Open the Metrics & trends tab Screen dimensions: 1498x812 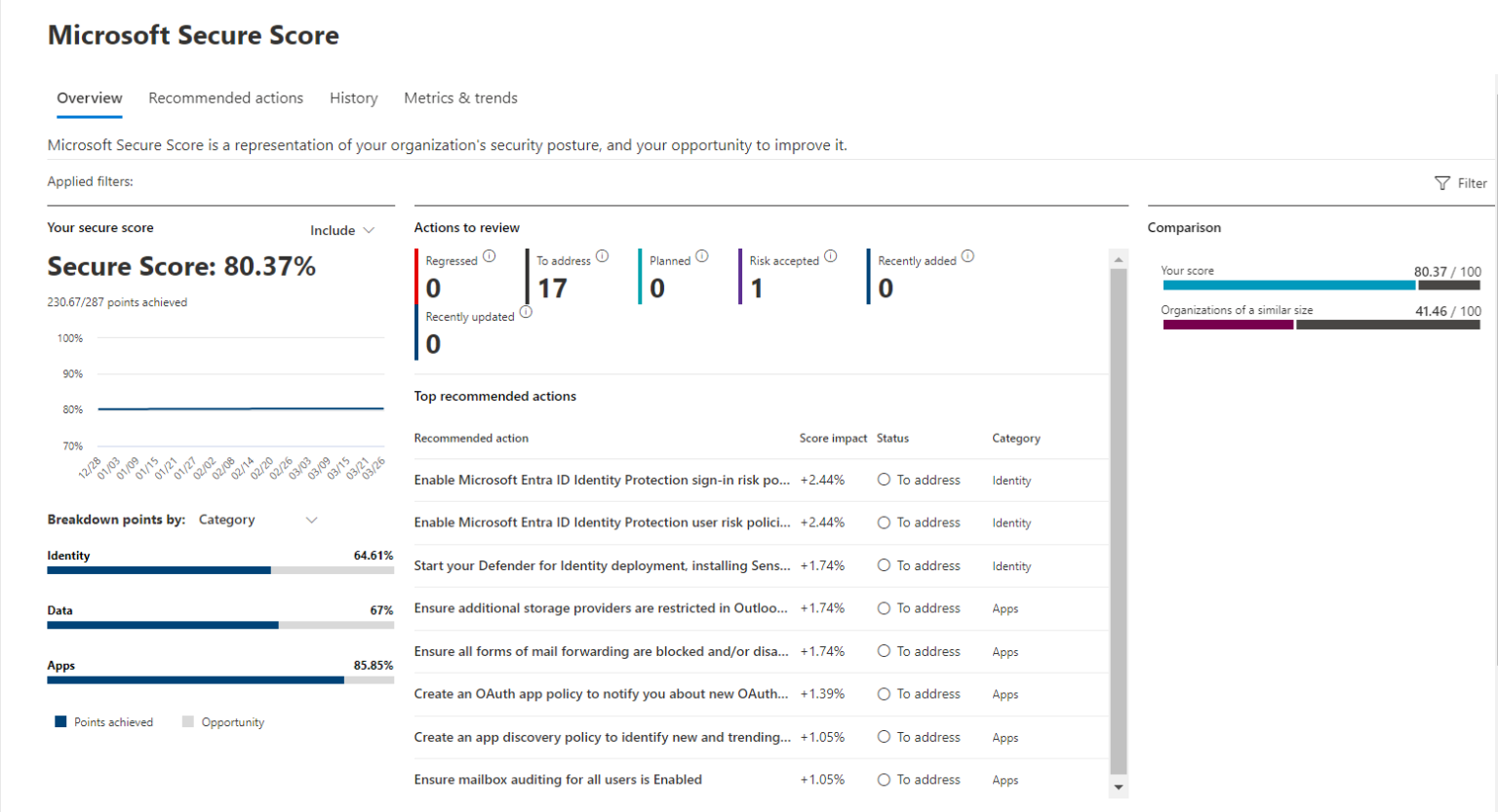coord(459,97)
